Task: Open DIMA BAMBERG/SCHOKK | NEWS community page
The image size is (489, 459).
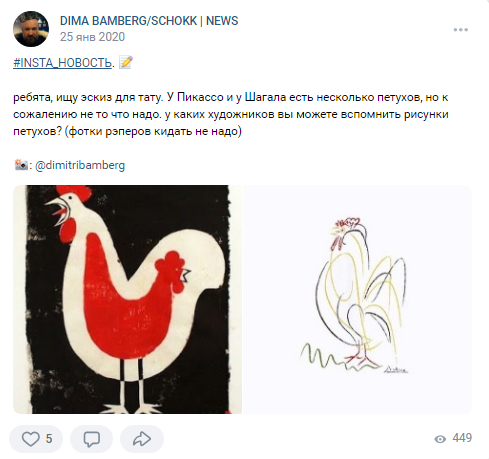Action: pos(149,21)
